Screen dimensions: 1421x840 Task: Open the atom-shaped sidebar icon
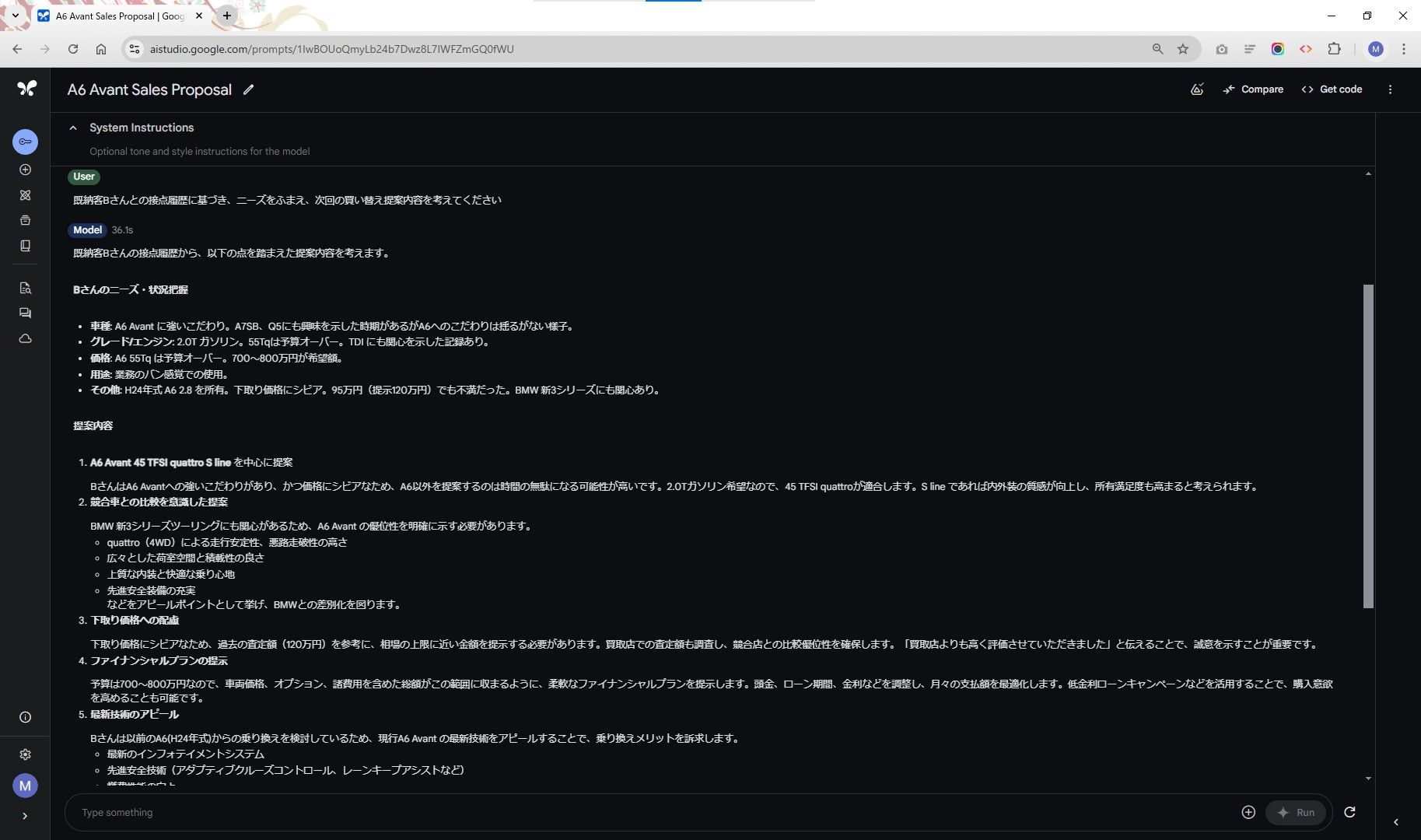tap(25, 195)
